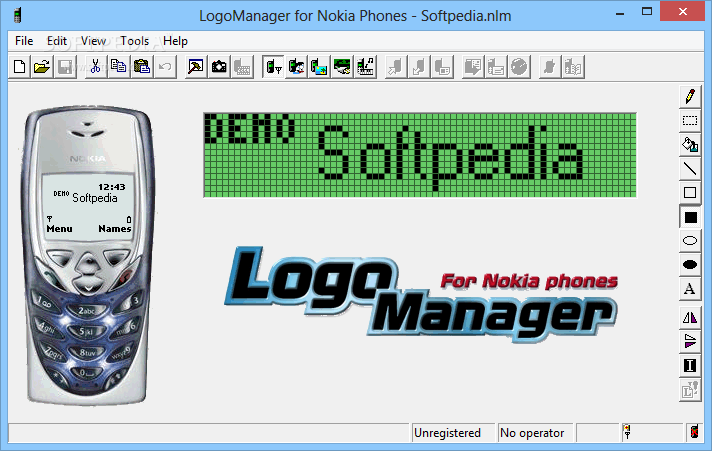
Task: Open the Tools menu
Action: pyautogui.click(x=135, y=41)
